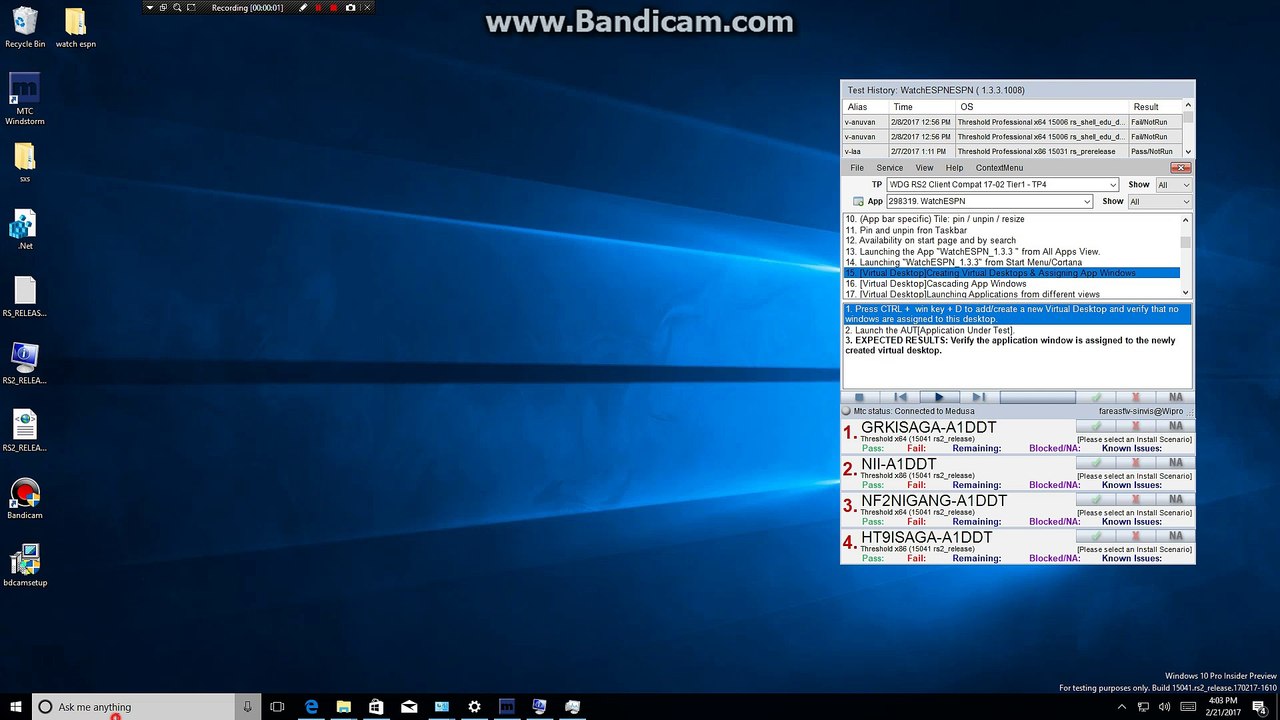Pass machine HT9ISAGA-A1DDT with the check button
1280x720 pixels.
[1096, 536]
